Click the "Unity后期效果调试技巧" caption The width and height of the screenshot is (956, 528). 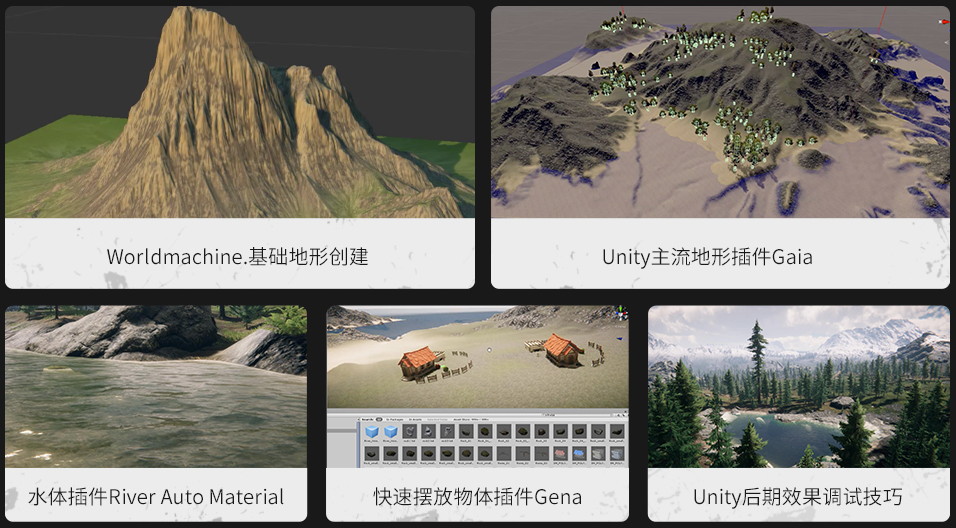pyautogui.click(x=797, y=497)
